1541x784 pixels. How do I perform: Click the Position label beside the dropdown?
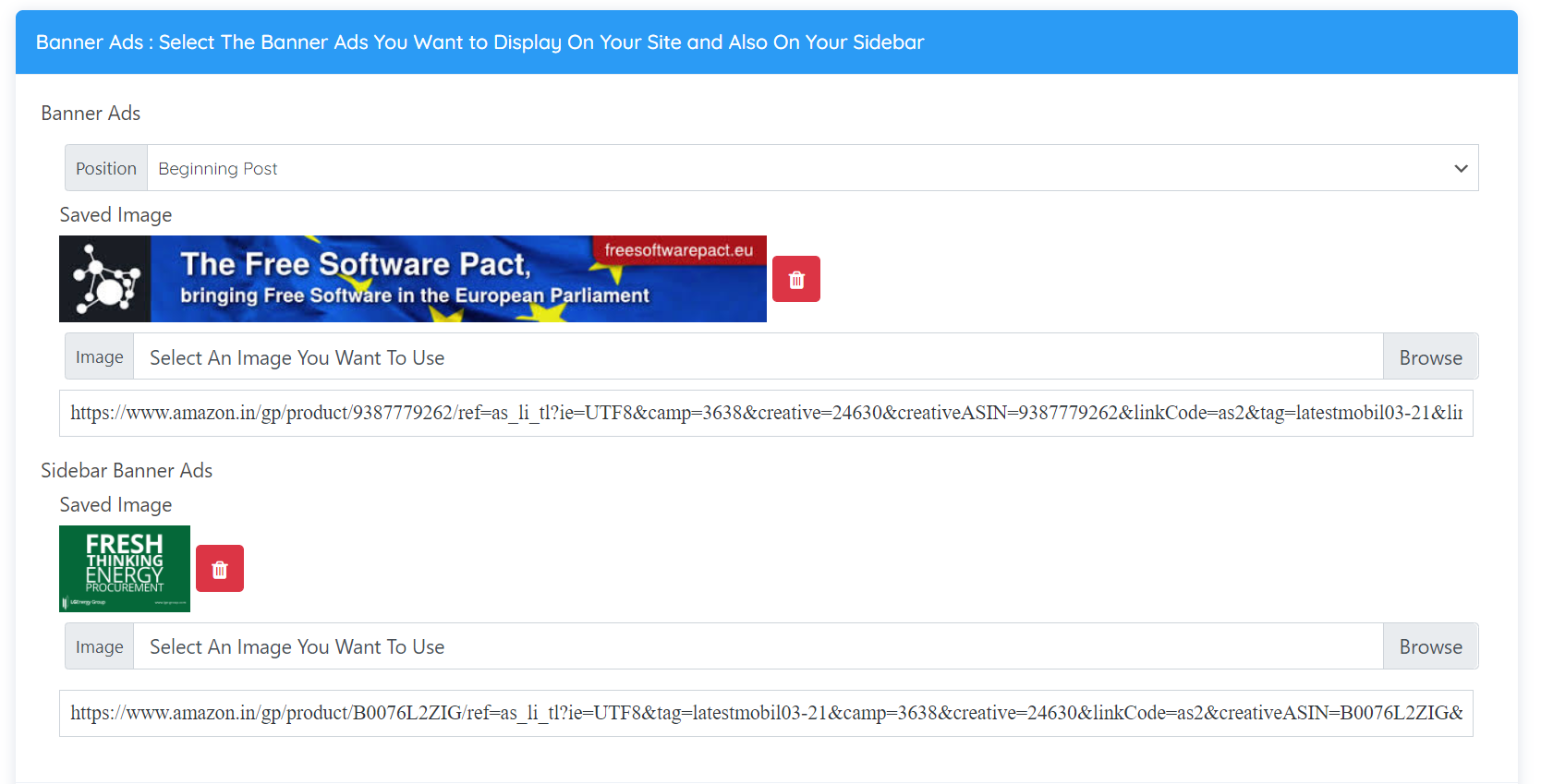point(106,168)
